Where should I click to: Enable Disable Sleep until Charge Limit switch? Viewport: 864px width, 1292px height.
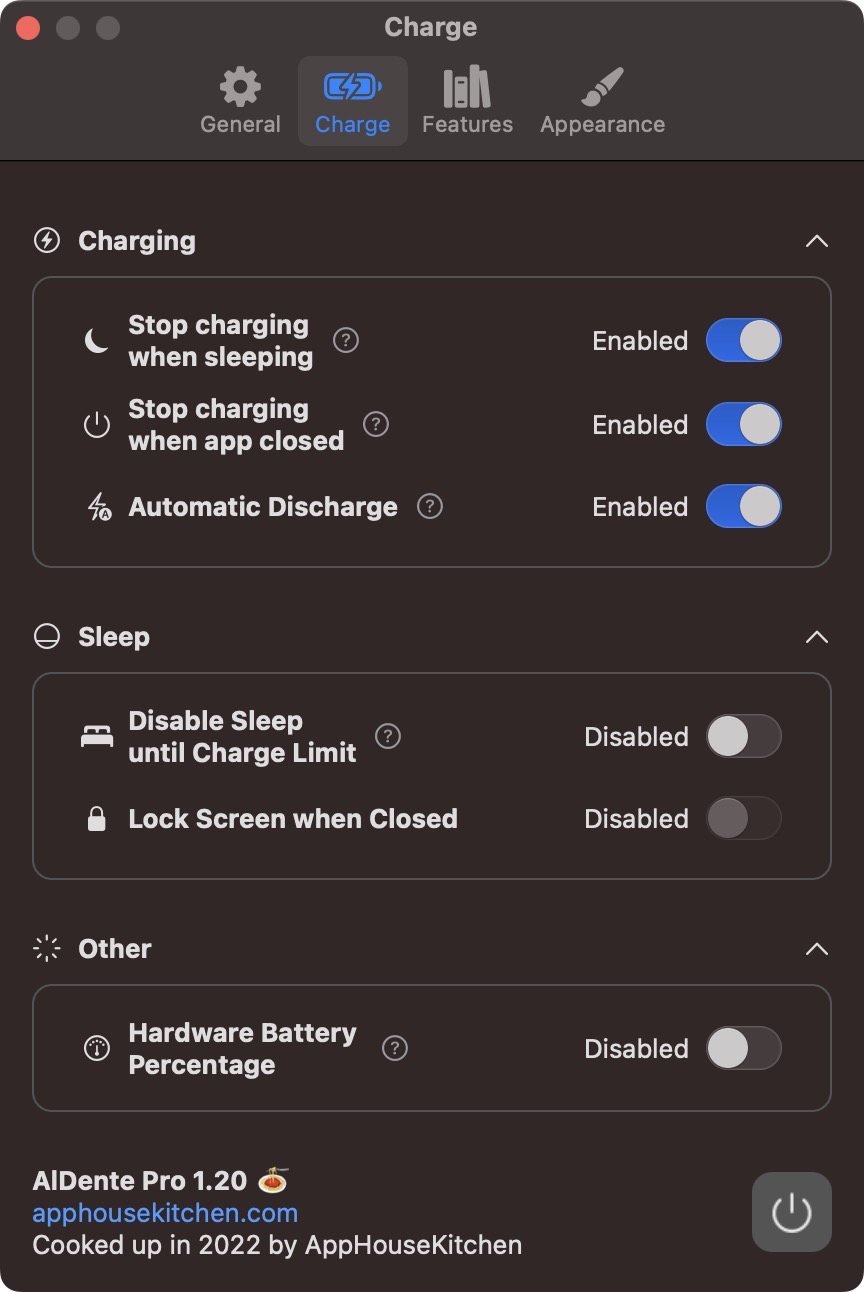pos(743,737)
